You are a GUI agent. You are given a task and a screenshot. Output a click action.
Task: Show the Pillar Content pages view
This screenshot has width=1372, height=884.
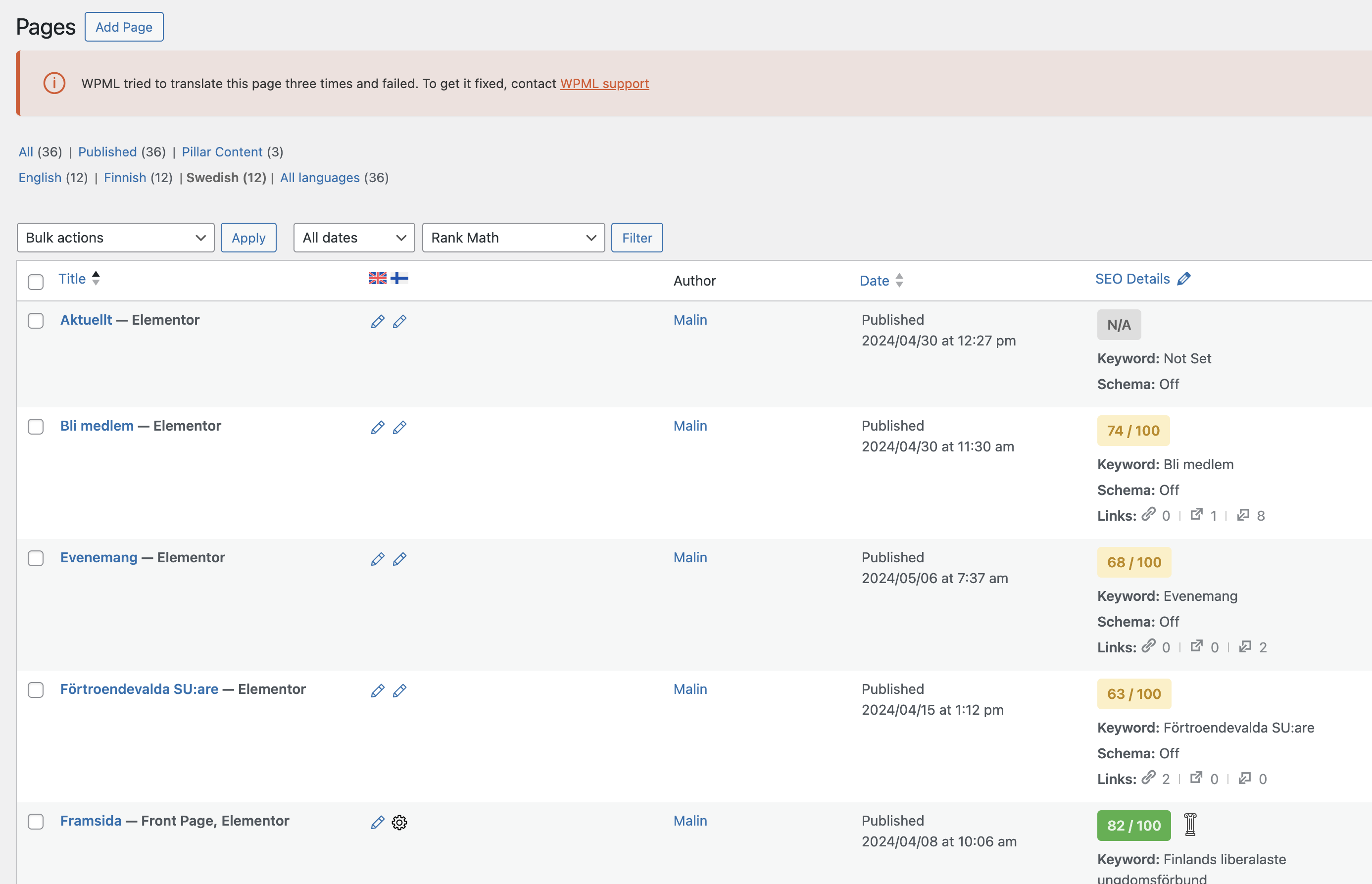pos(222,152)
